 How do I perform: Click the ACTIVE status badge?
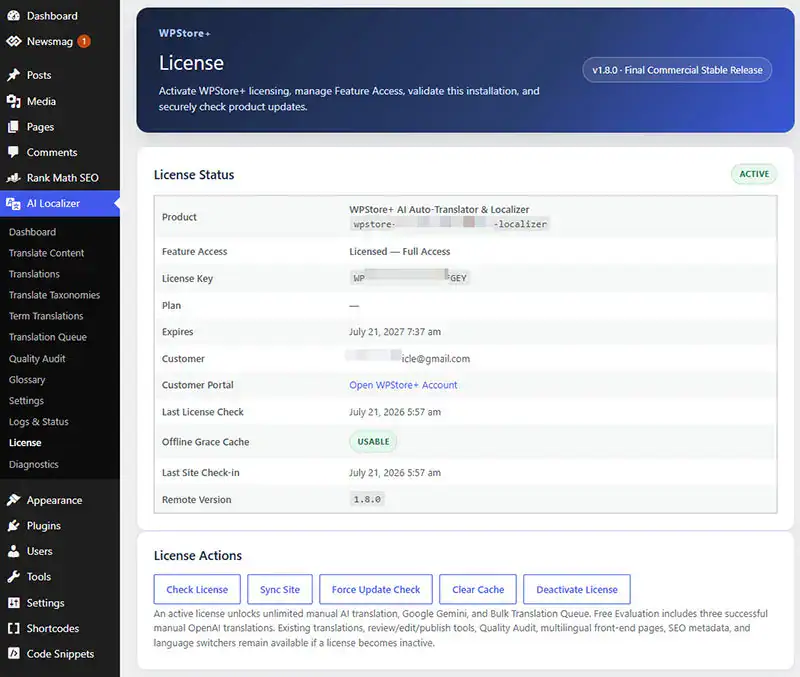pyautogui.click(x=754, y=174)
